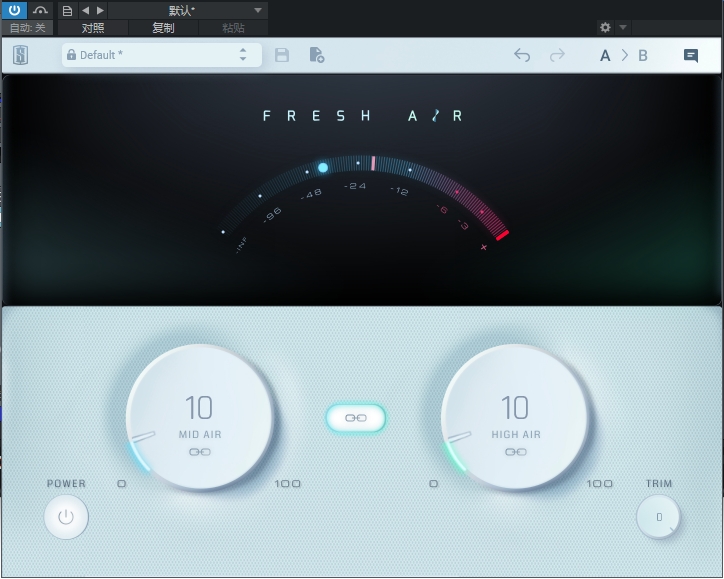
Task: Expand the host preset name dropdown
Action: [x=258, y=10]
